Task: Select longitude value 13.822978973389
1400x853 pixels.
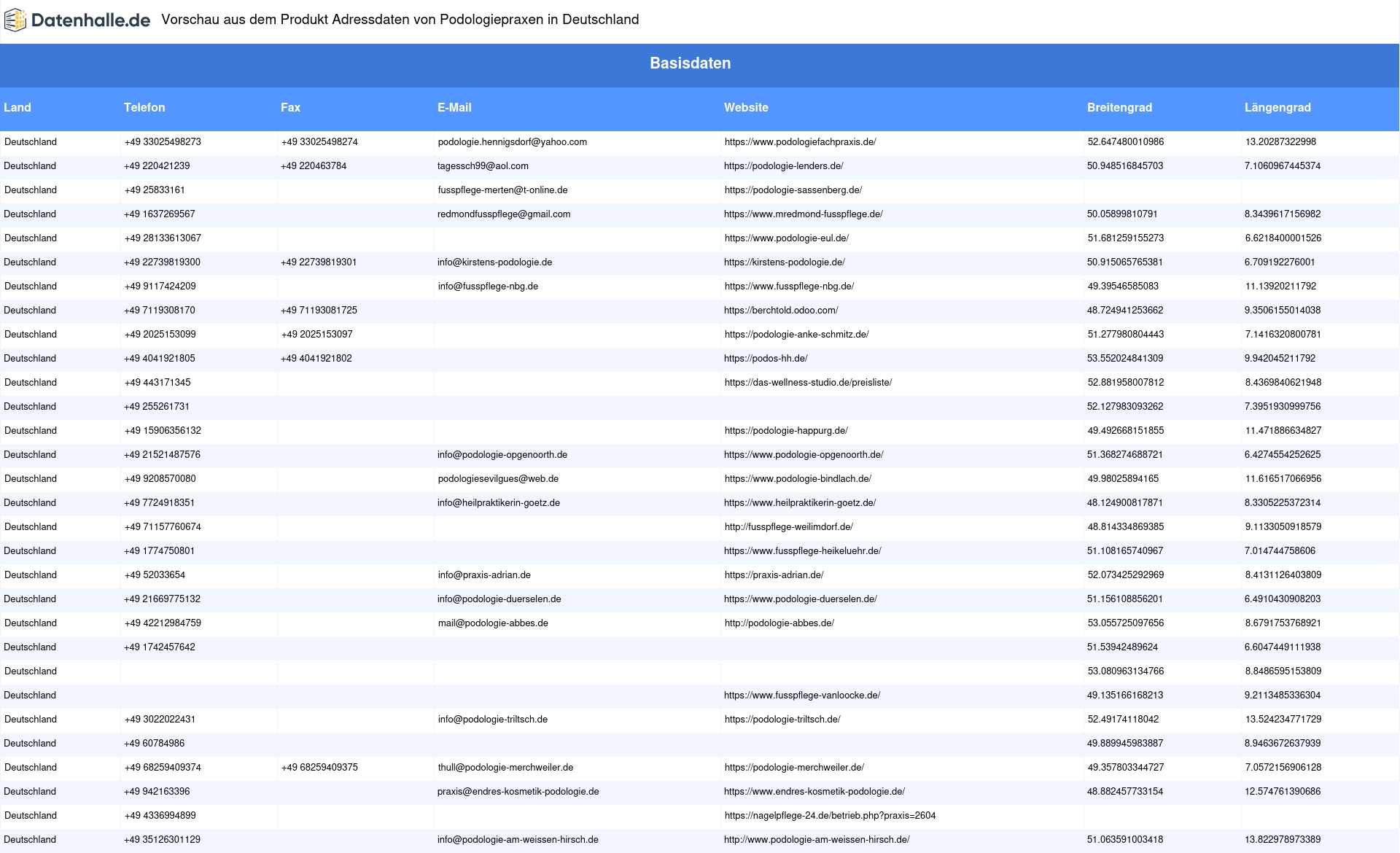Action: point(1283,840)
